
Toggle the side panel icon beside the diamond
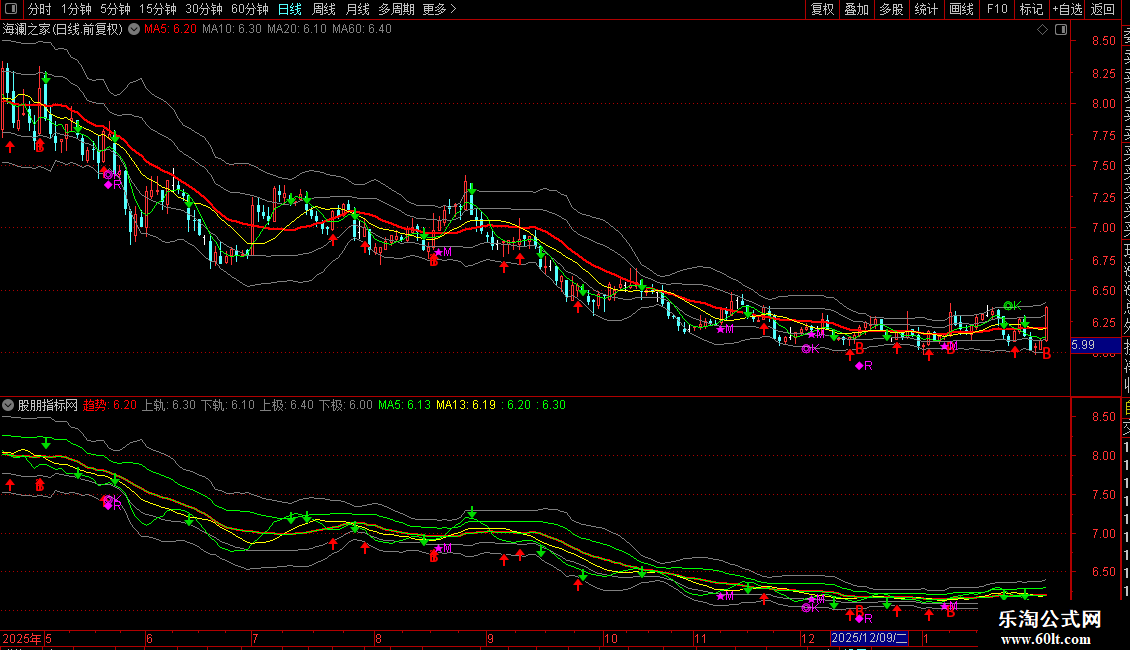coord(1061,29)
